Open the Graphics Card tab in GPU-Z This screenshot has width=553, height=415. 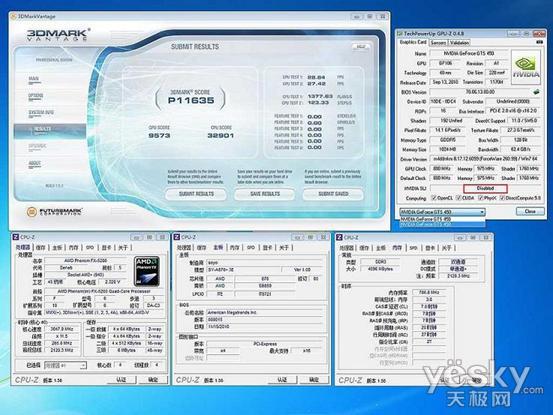(x=413, y=42)
